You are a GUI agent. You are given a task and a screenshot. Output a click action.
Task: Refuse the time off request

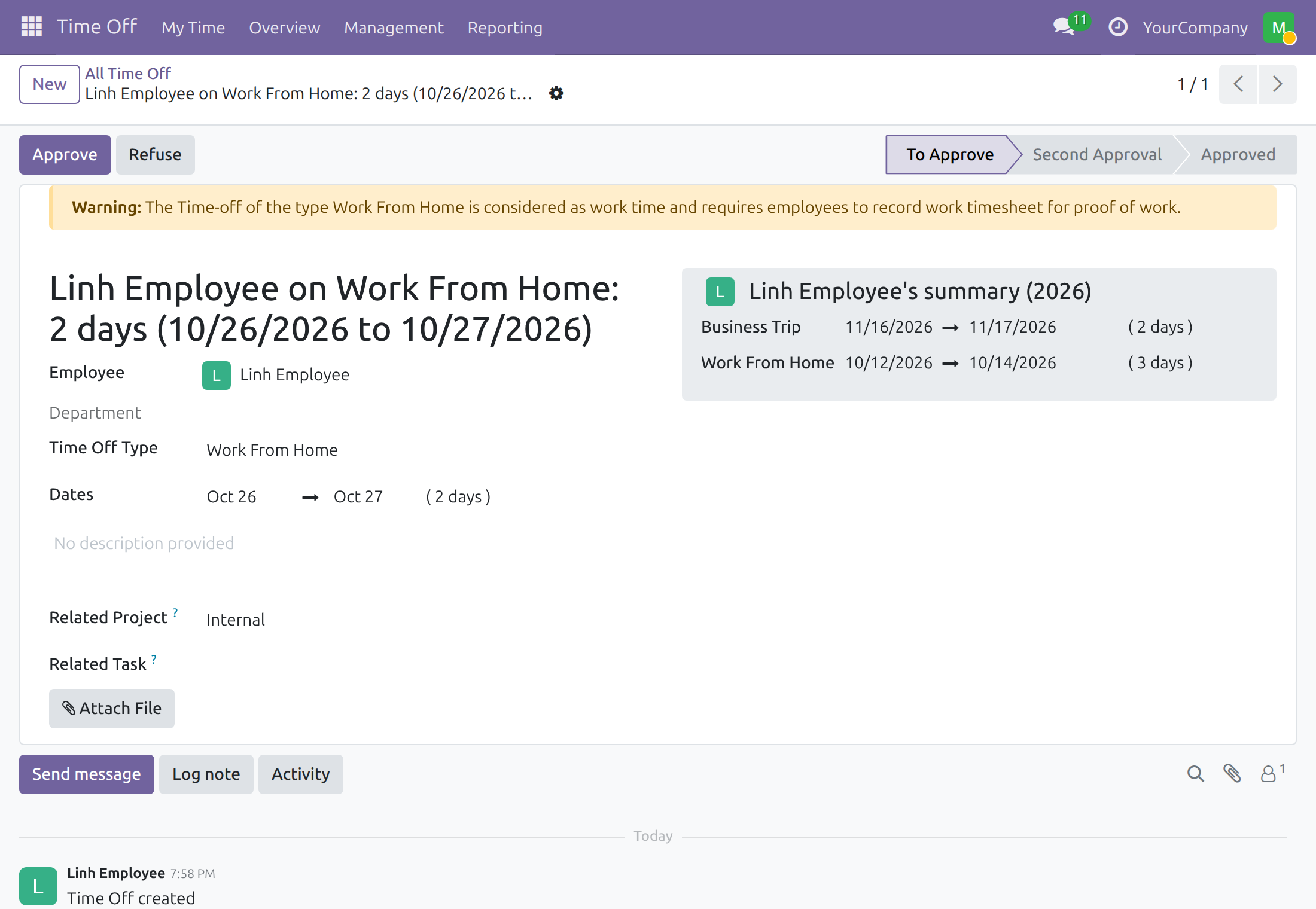click(155, 154)
